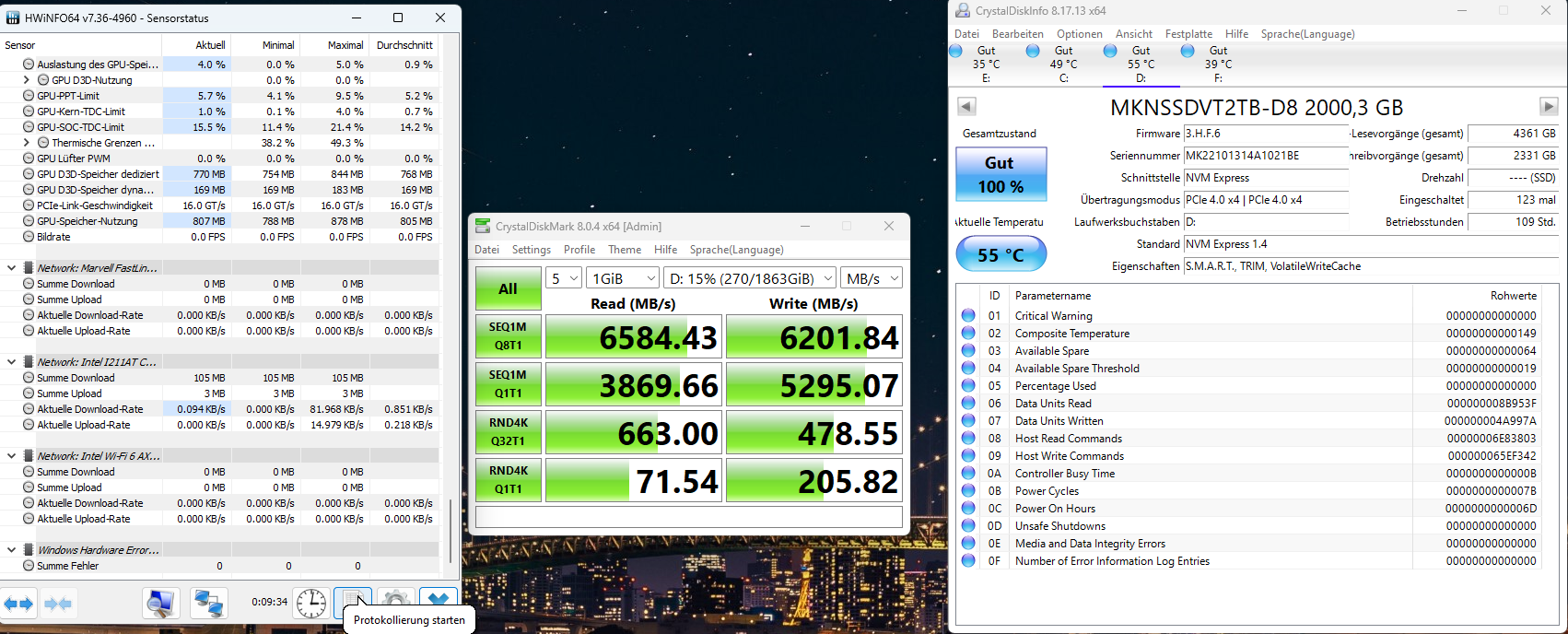Image resolution: width=1568 pixels, height=634 pixels.
Task: Run RND4K Q32T1 benchmark button
Action: click(x=508, y=432)
